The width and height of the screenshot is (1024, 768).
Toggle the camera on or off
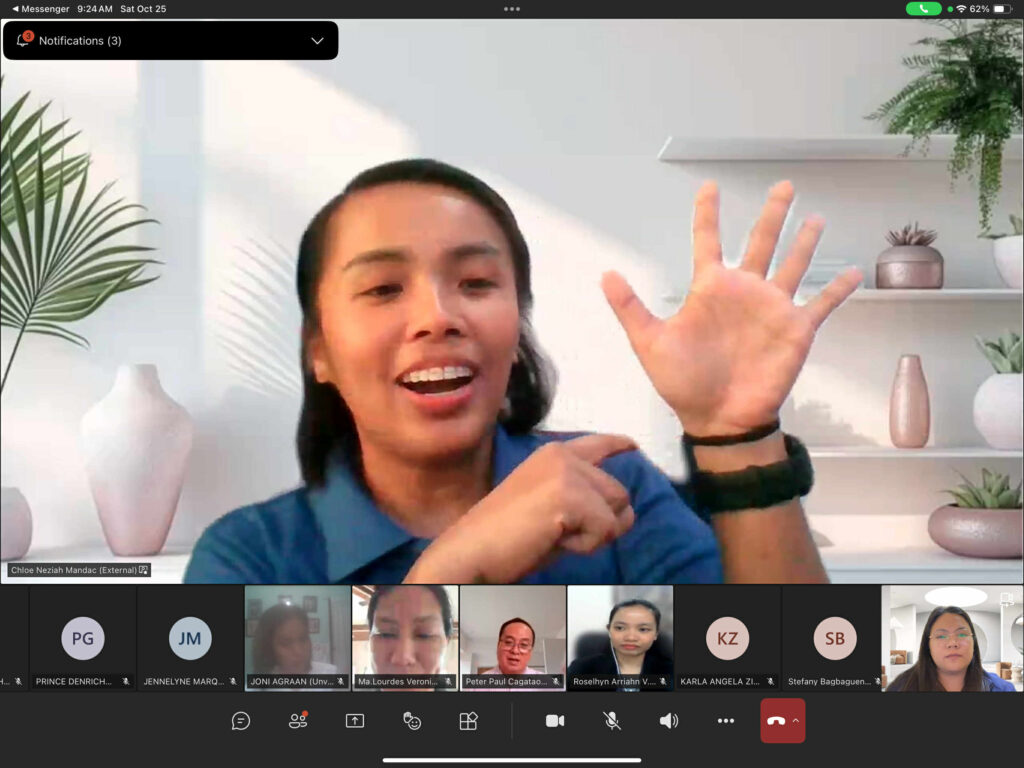pyautogui.click(x=555, y=721)
